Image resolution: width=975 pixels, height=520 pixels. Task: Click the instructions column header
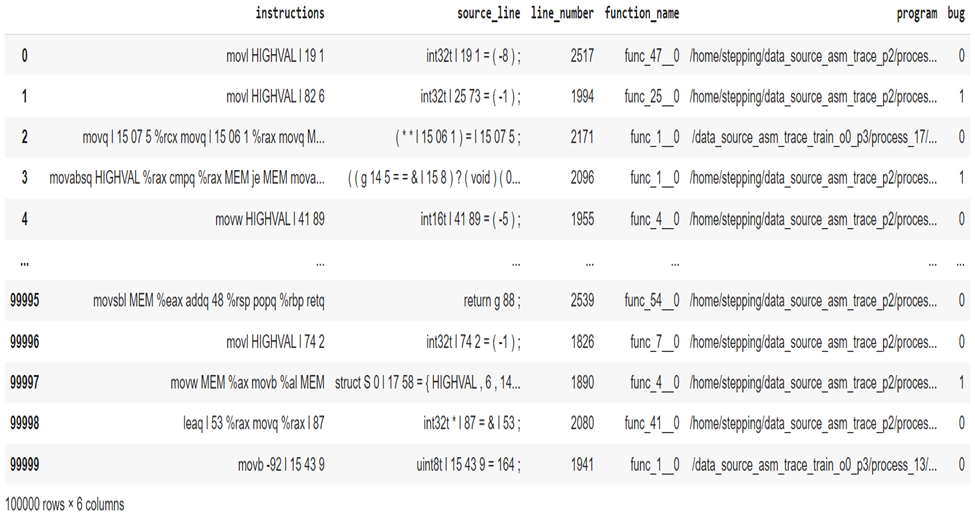[290, 13]
